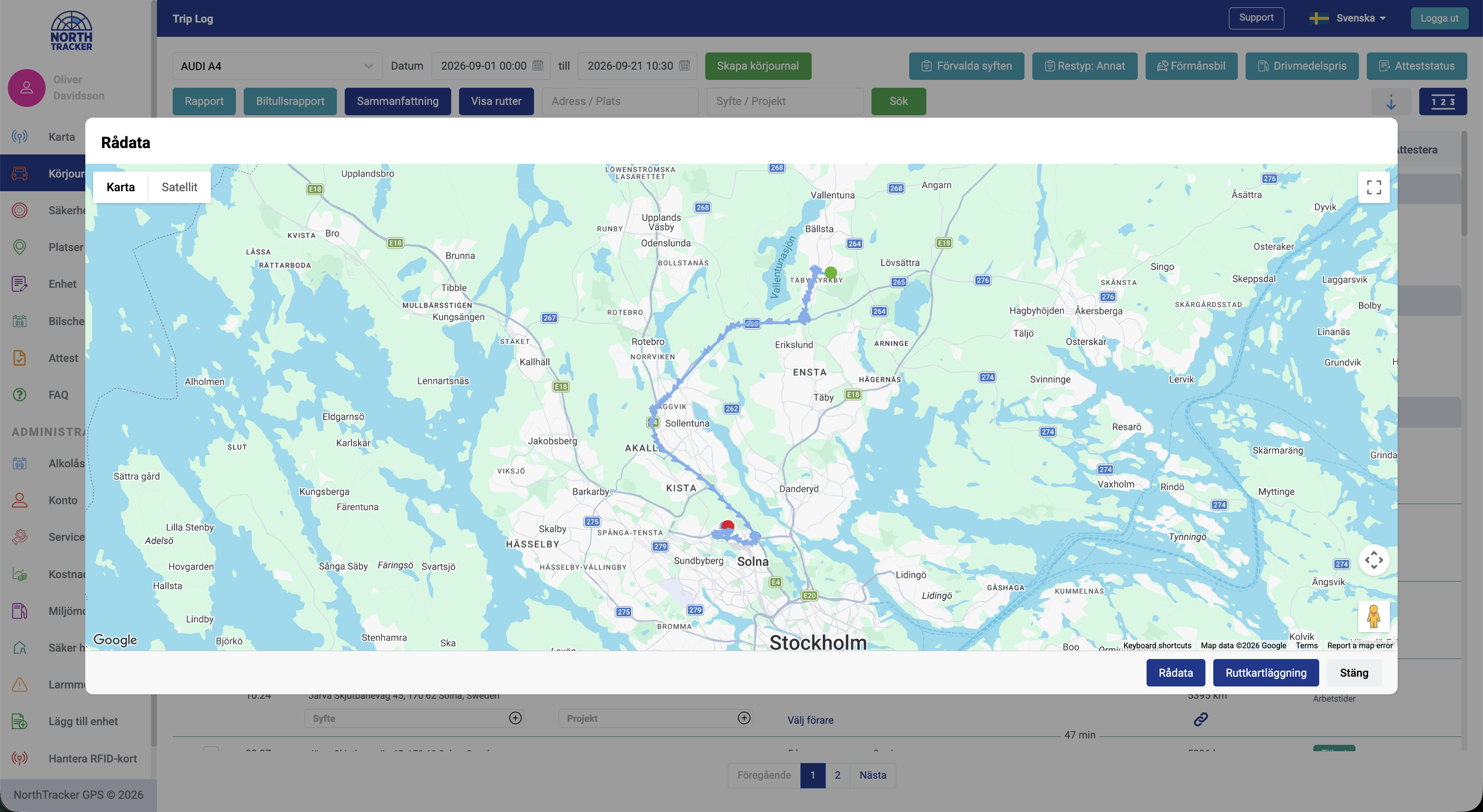Image resolution: width=1483 pixels, height=812 pixels.
Task: Click Rådata button in dialog footer
Action: (x=1176, y=673)
